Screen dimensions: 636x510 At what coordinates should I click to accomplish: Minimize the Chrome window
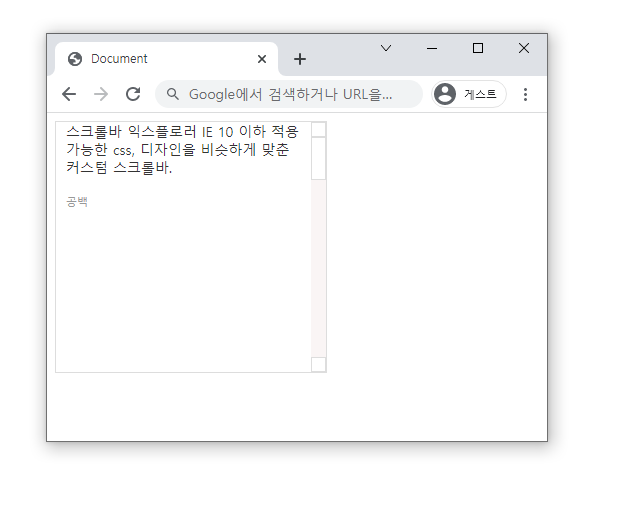(x=432, y=48)
